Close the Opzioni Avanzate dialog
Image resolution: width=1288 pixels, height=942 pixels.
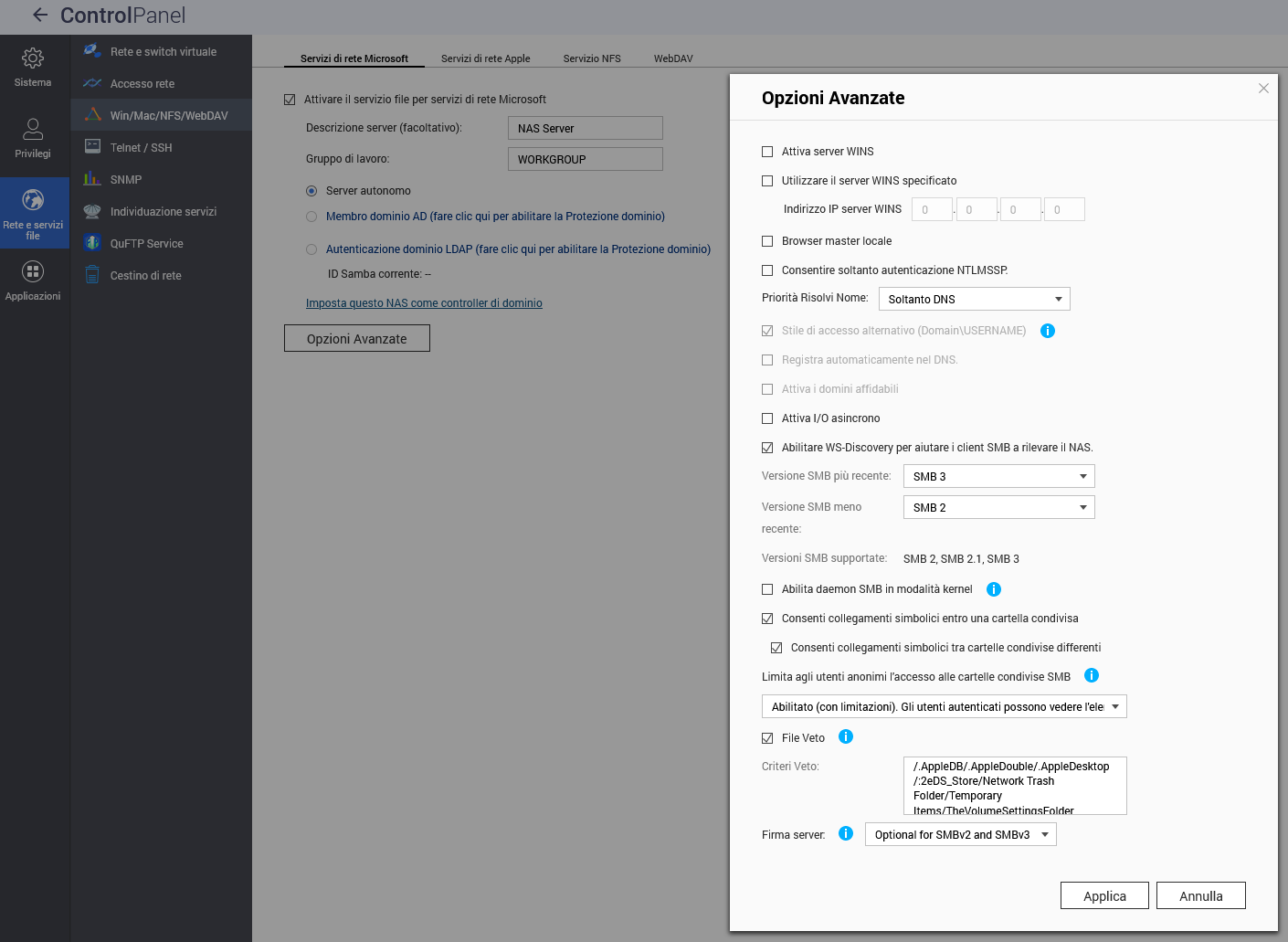pos(1263,89)
